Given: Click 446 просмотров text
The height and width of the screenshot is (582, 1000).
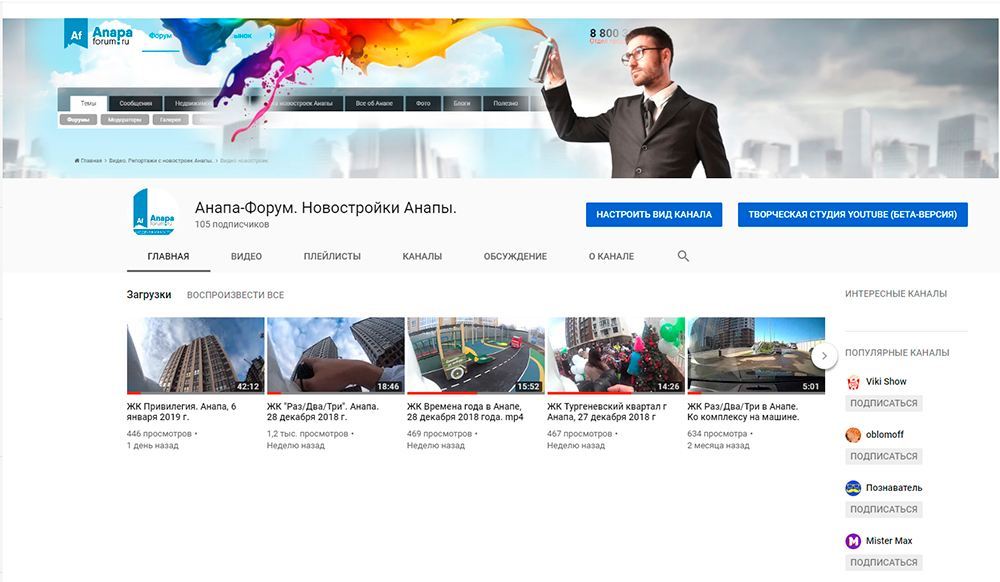Looking at the screenshot, I should 159,433.
